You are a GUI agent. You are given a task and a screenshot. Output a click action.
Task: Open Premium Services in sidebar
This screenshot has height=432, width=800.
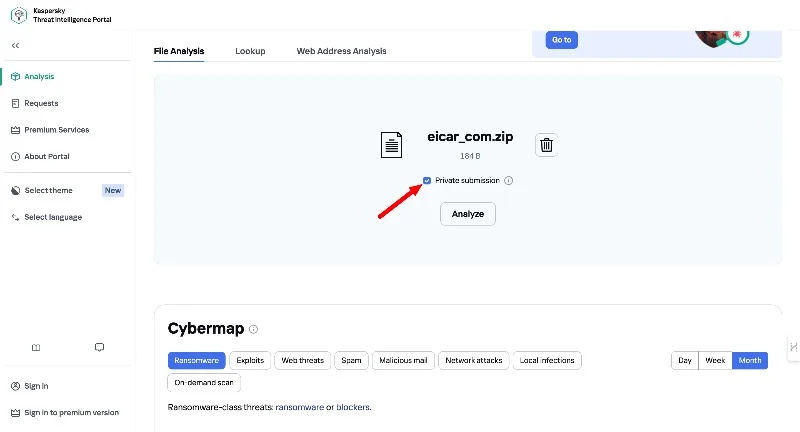(x=56, y=130)
